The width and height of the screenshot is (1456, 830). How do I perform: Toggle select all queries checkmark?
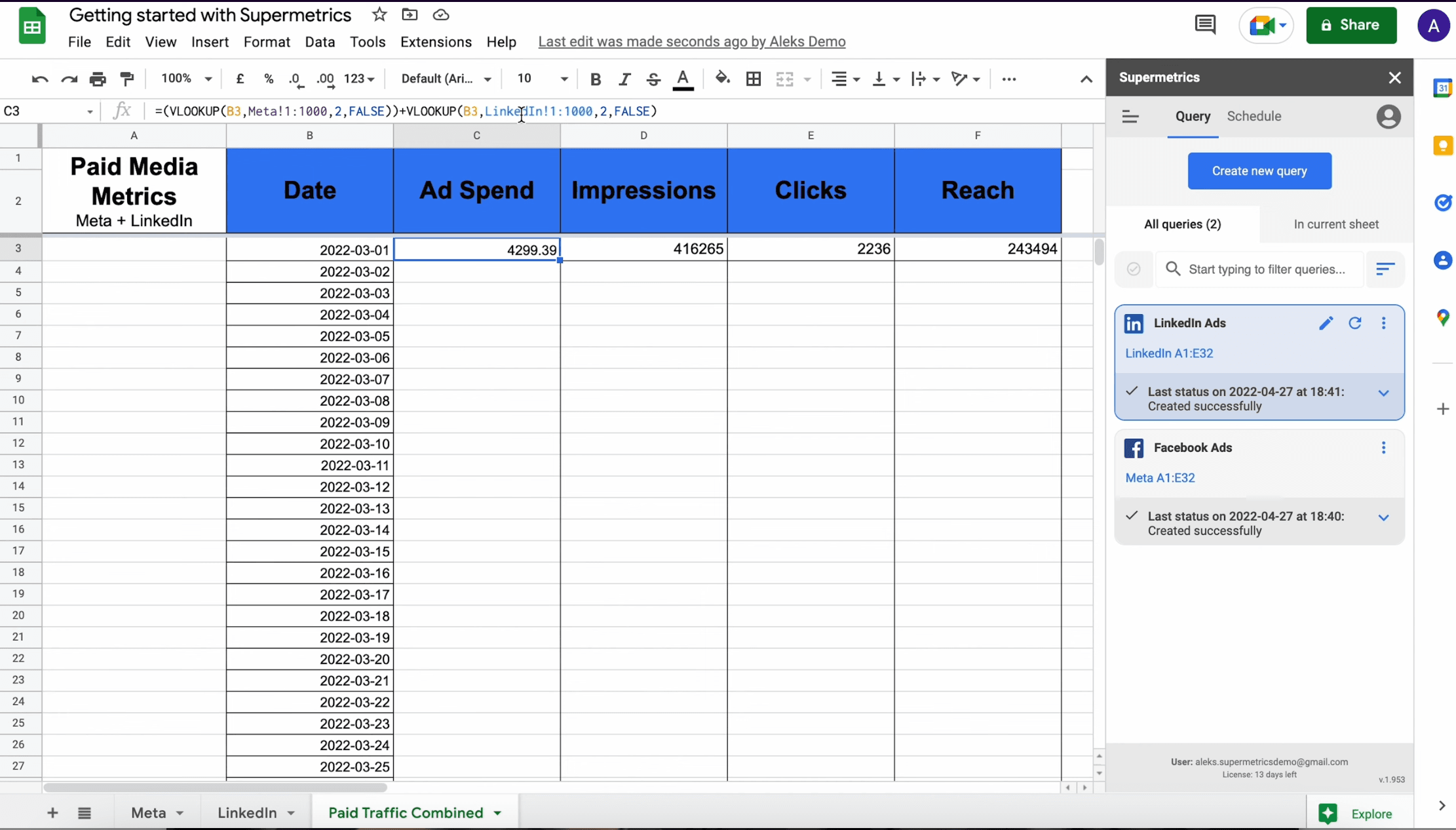tap(1134, 269)
